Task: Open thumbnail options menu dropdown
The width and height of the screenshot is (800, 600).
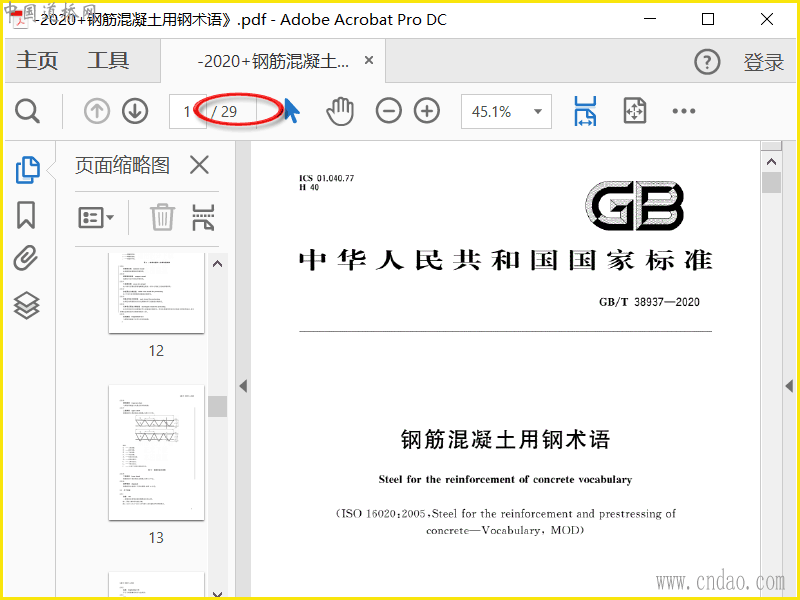Action: coord(96,218)
